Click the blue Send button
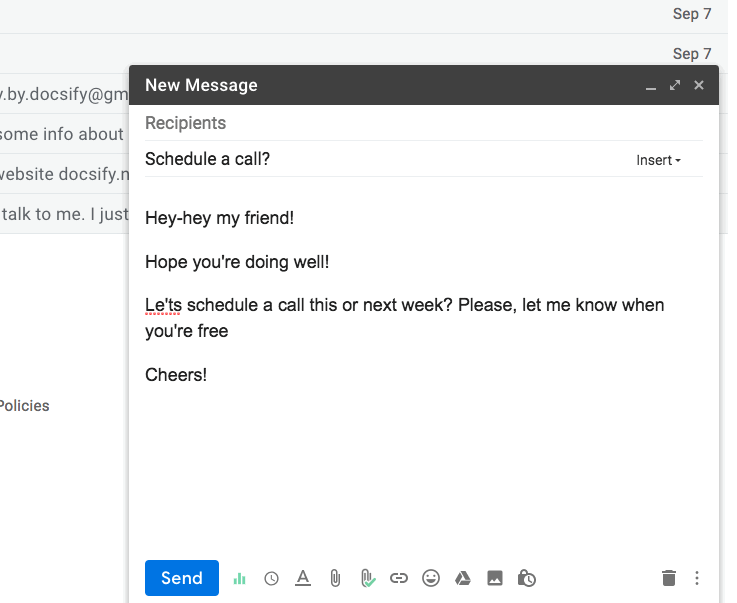 [181, 578]
